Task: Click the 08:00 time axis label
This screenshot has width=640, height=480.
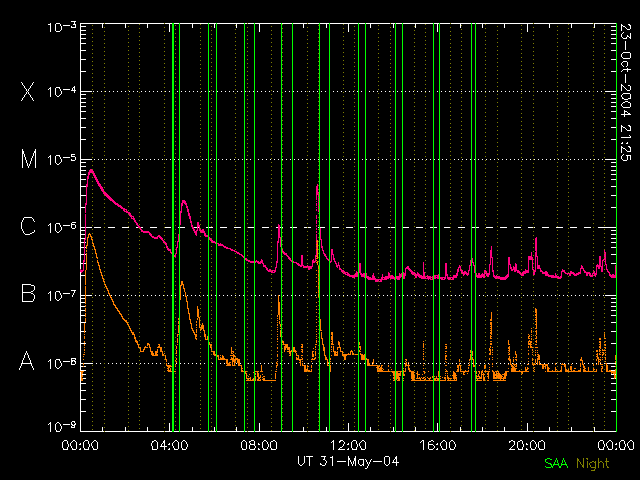Action: (259, 445)
